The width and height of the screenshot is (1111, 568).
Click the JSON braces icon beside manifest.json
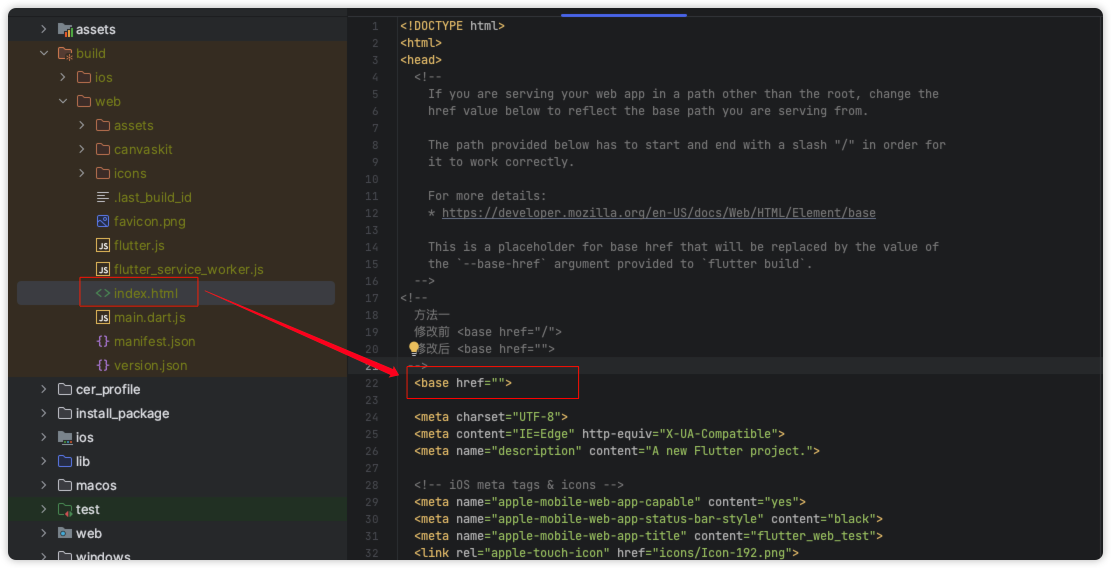point(103,341)
